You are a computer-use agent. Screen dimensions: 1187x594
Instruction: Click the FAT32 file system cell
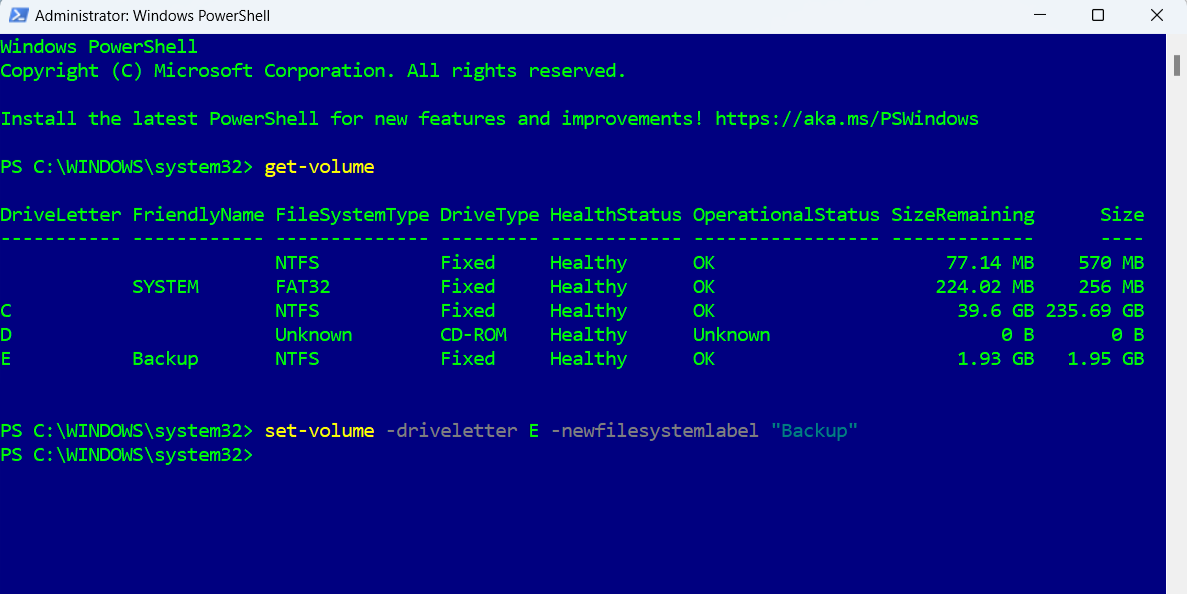303,287
